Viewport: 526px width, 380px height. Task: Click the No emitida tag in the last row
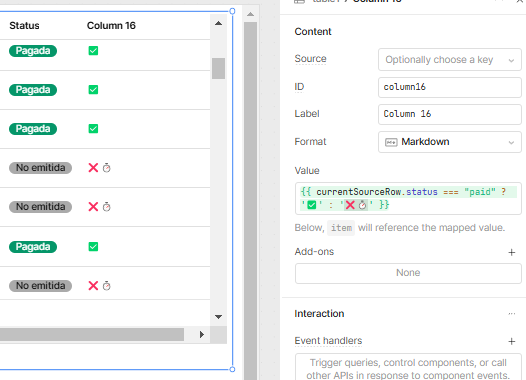click(40, 286)
